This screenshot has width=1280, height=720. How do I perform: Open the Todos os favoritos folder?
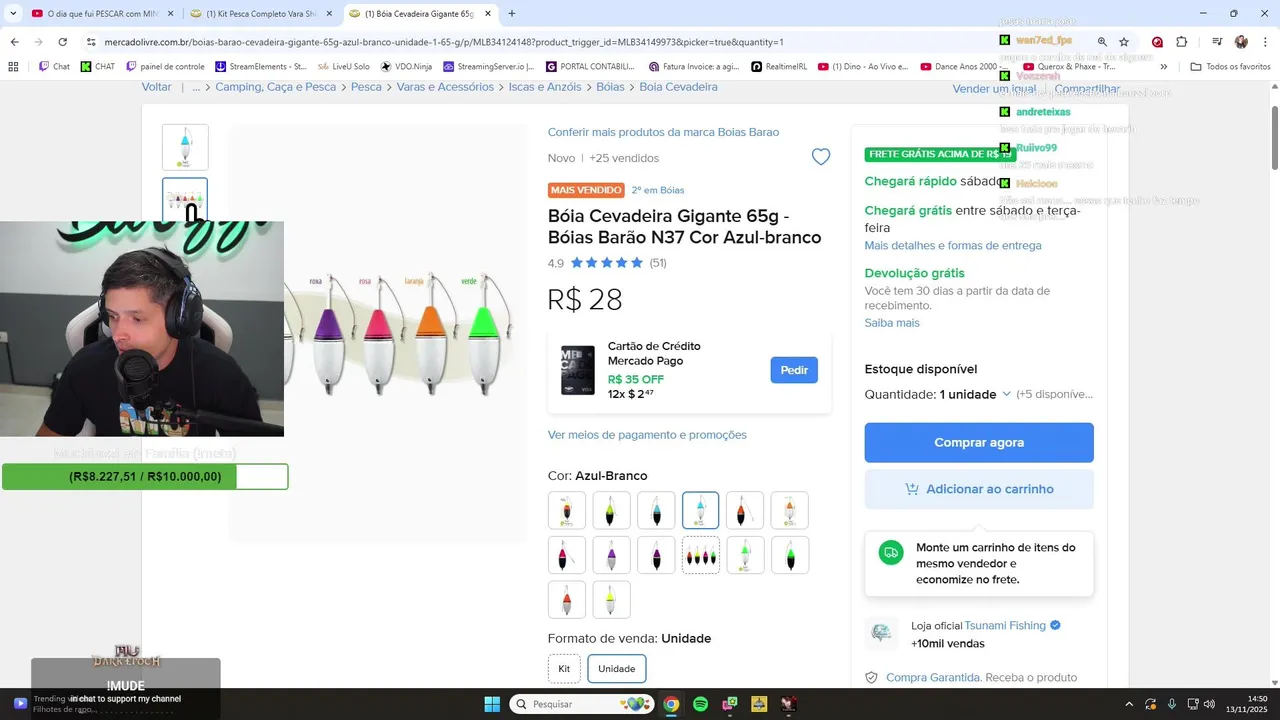point(1230,67)
